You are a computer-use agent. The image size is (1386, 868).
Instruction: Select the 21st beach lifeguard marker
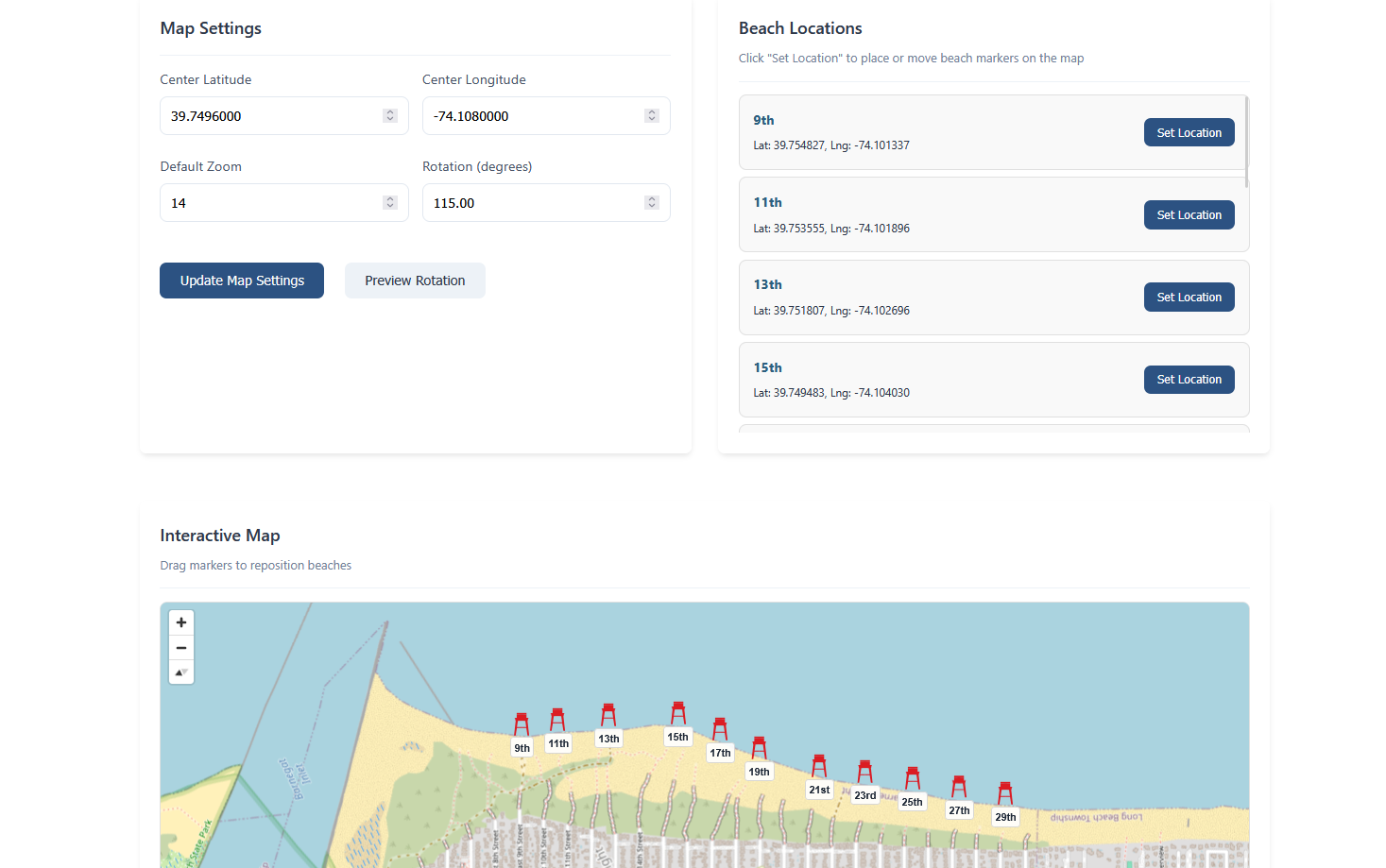818,767
